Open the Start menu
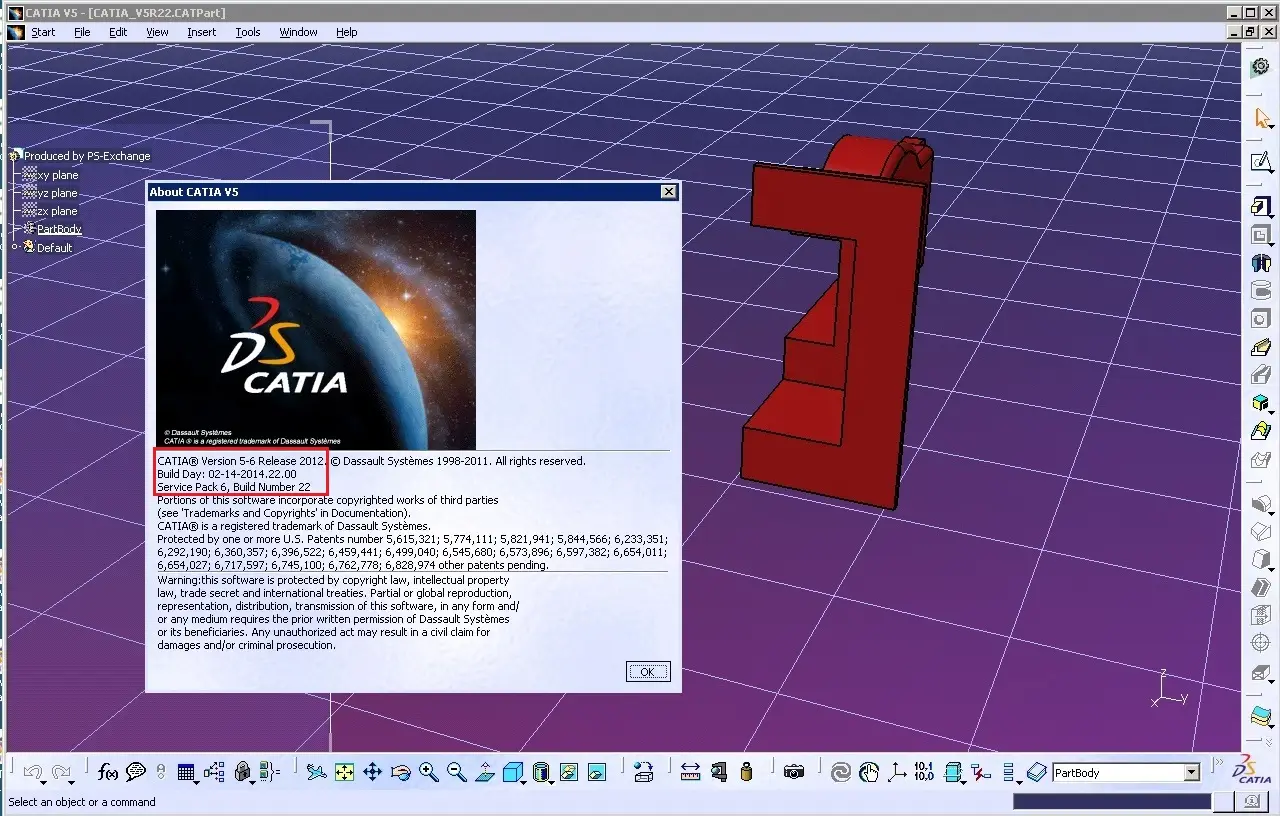 [43, 32]
